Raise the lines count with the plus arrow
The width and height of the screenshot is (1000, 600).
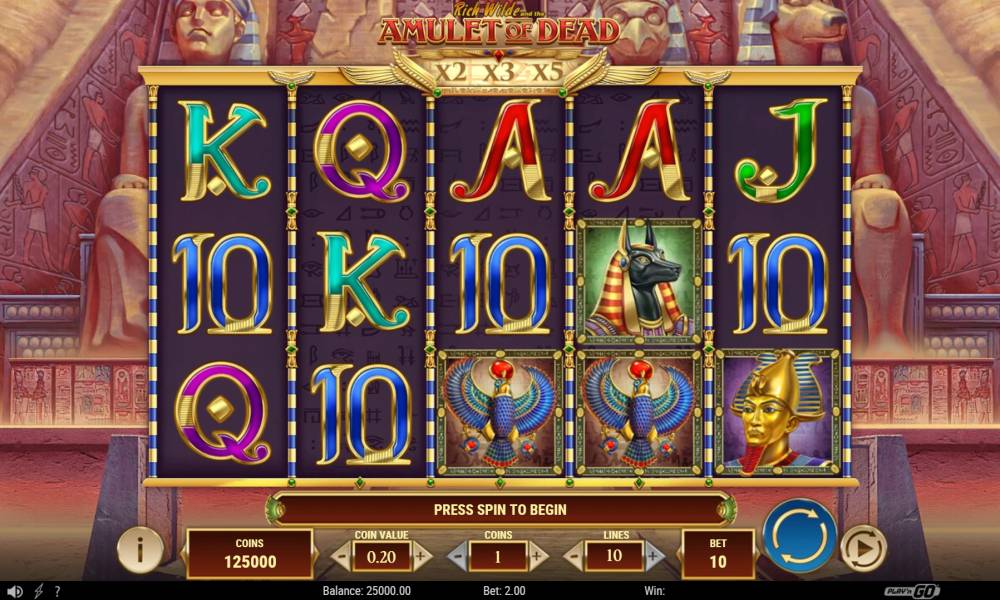[x=654, y=557]
